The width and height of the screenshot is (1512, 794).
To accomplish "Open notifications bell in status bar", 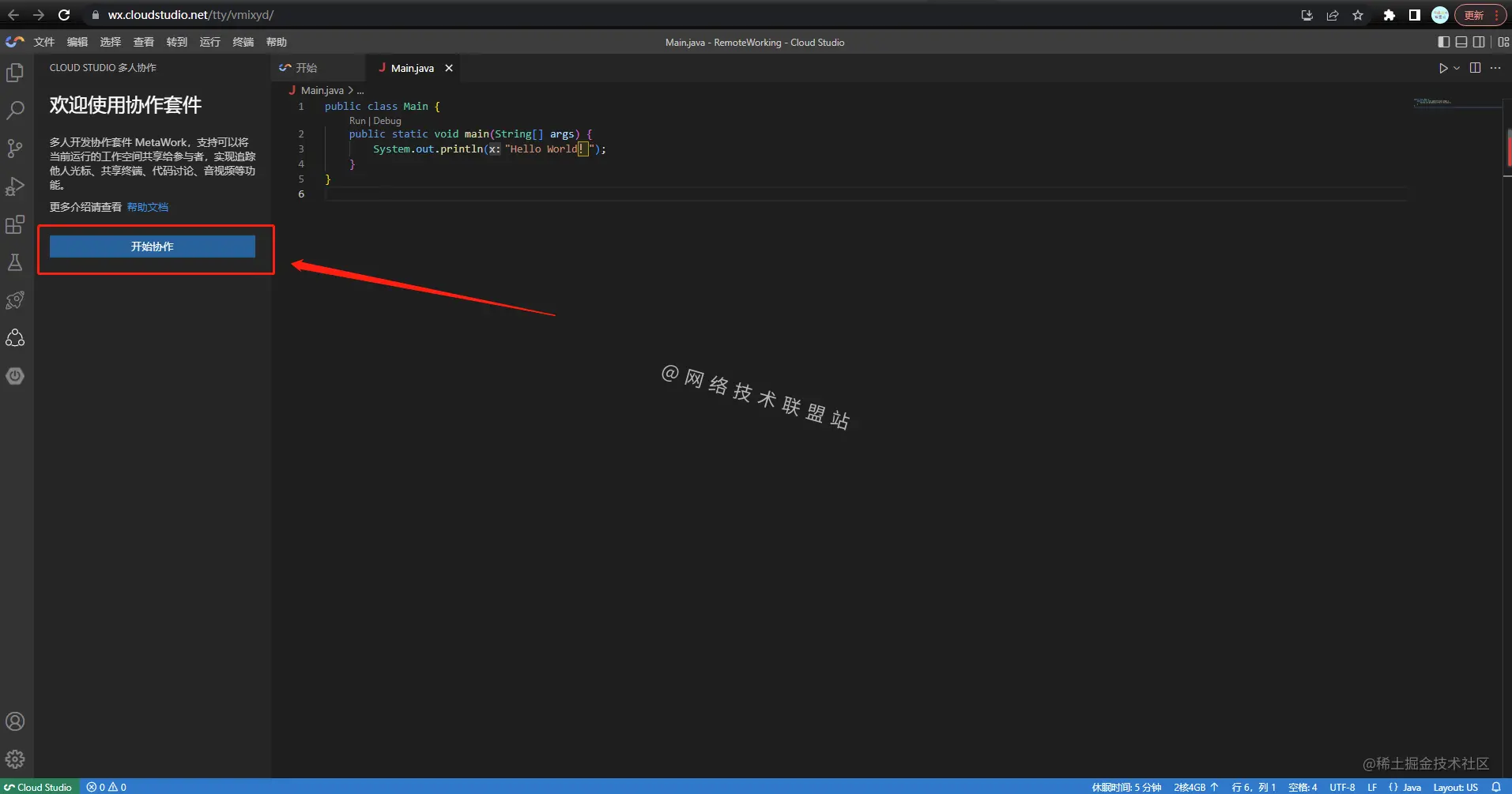I will [1496, 787].
